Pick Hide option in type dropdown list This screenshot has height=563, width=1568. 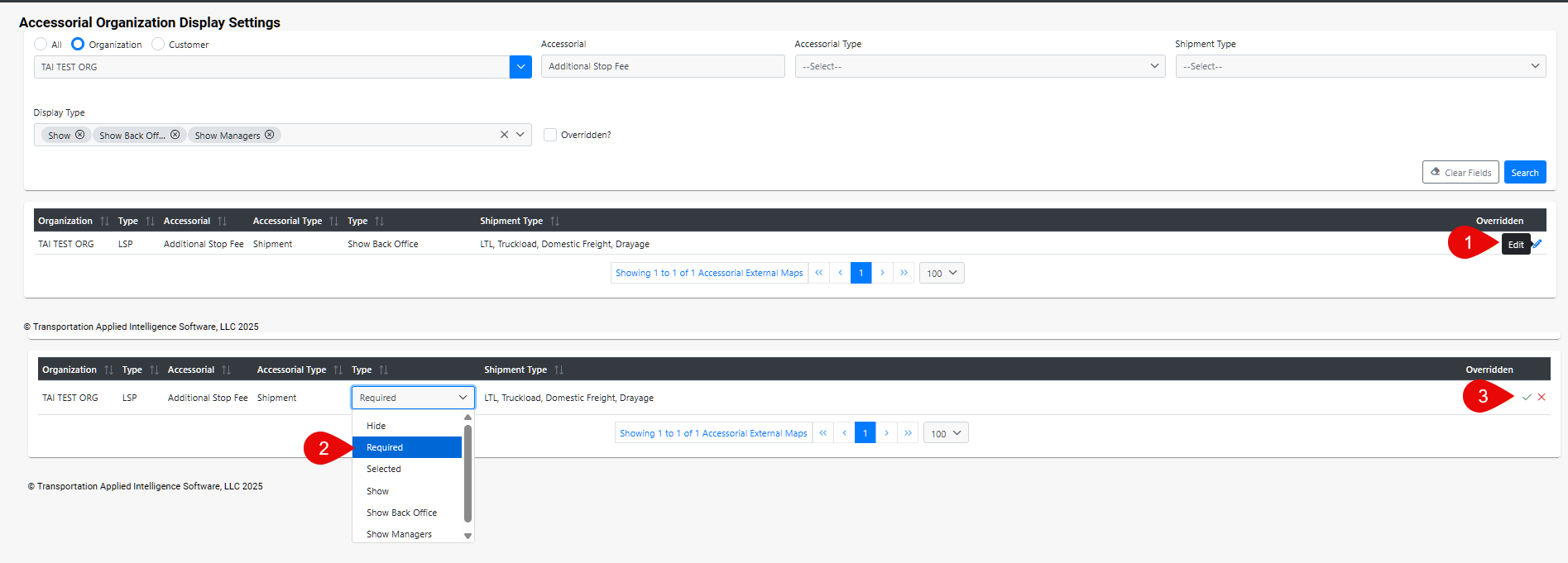point(376,426)
